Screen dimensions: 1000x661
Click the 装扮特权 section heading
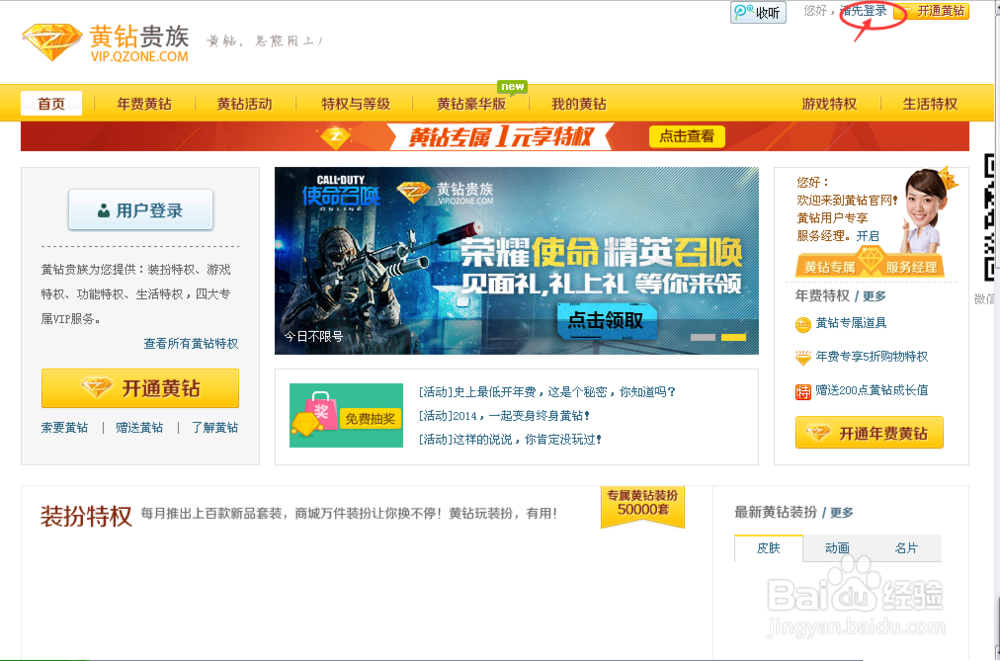click(85, 516)
